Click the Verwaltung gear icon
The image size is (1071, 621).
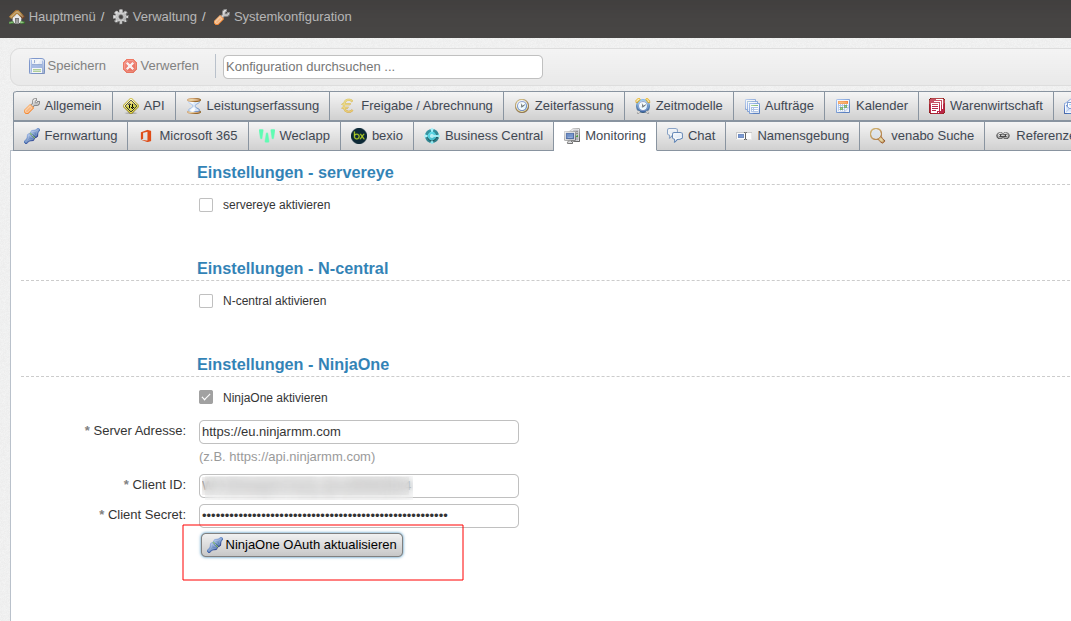[x=120, y=17]
